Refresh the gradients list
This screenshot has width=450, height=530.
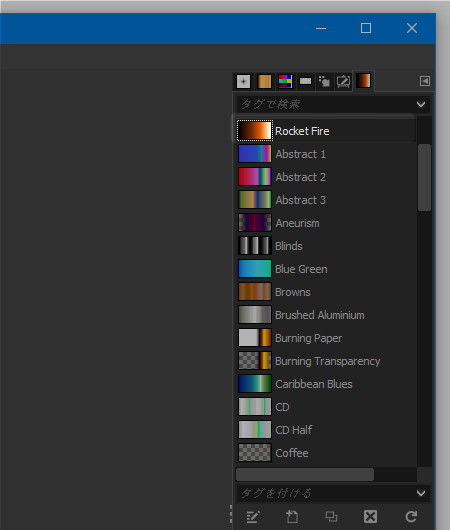[x=411, y=516]
